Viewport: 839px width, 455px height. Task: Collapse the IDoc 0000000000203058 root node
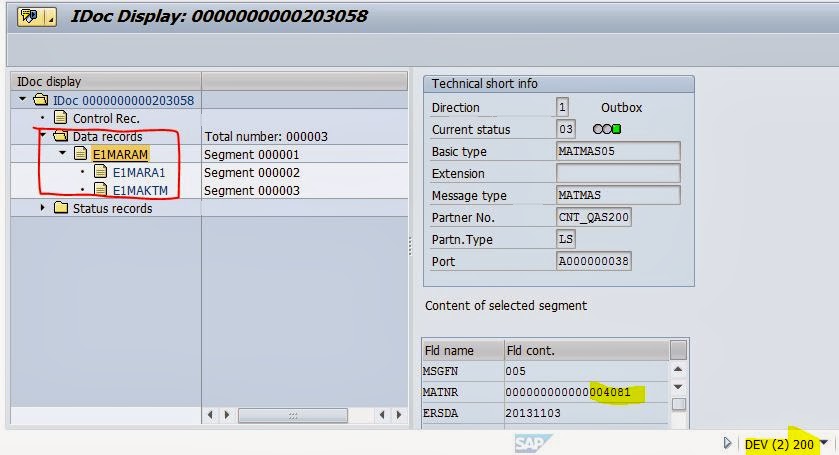(23, 100)
